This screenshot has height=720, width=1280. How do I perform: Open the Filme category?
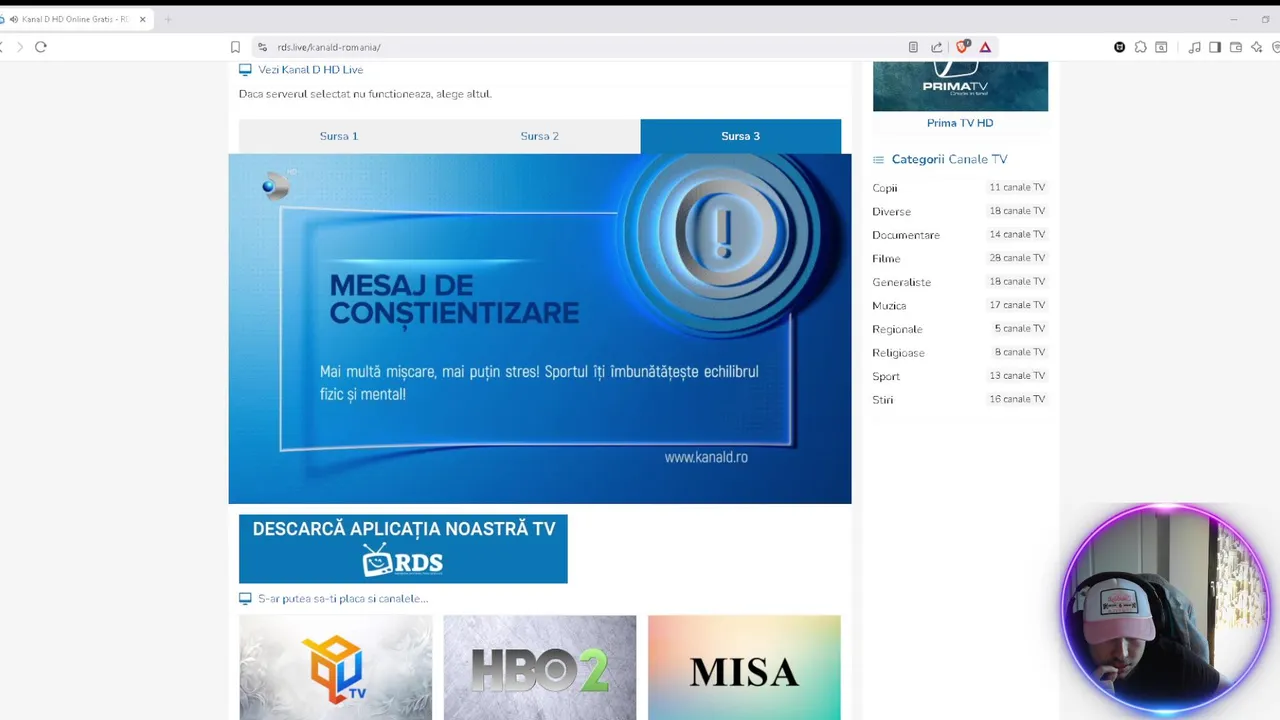[886, 259]
